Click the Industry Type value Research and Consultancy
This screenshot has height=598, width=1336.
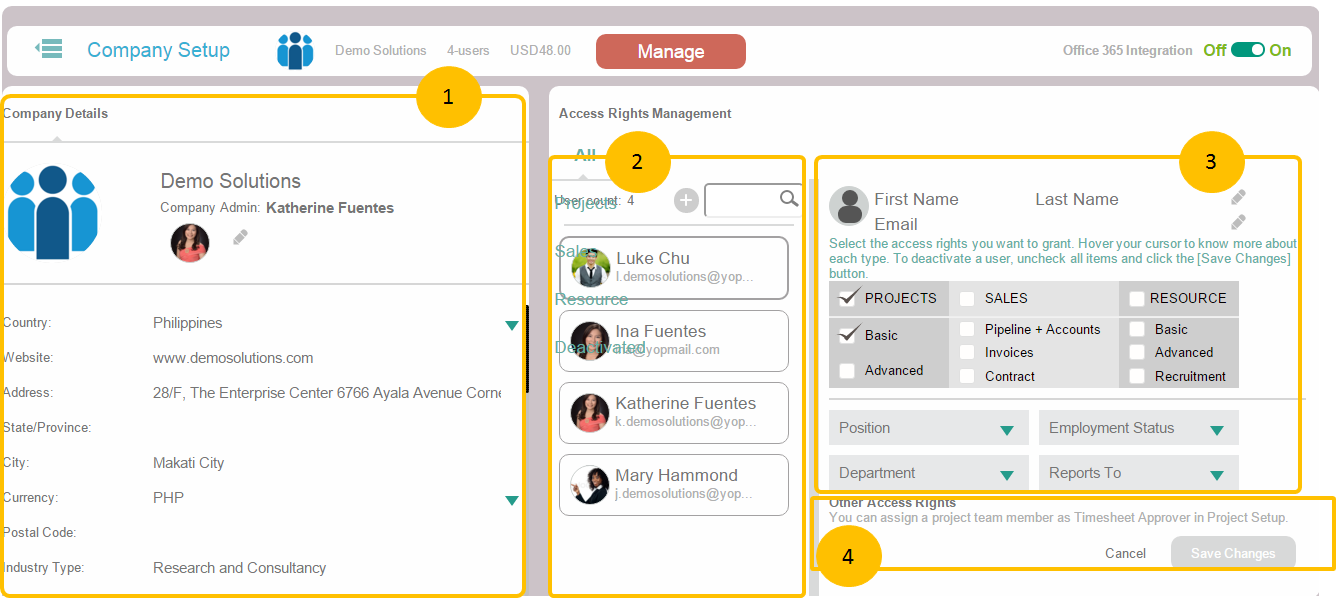(x=240, y=568)
